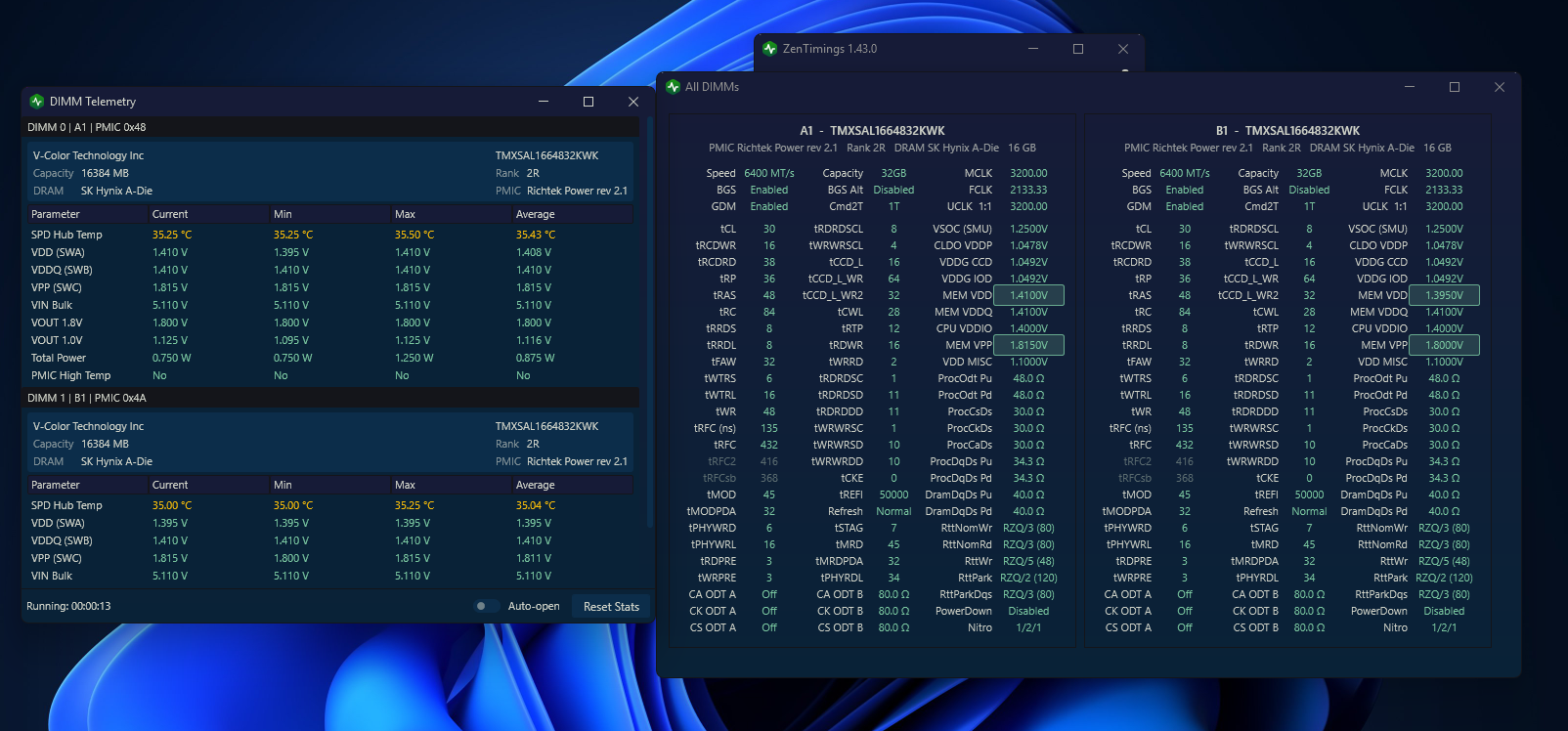Image resolution: width=1568 pixels, height=731 pixels.
Task: Click the 'ZenTimings 1.43.0' window title text
Action: click(x=830, y=49)
